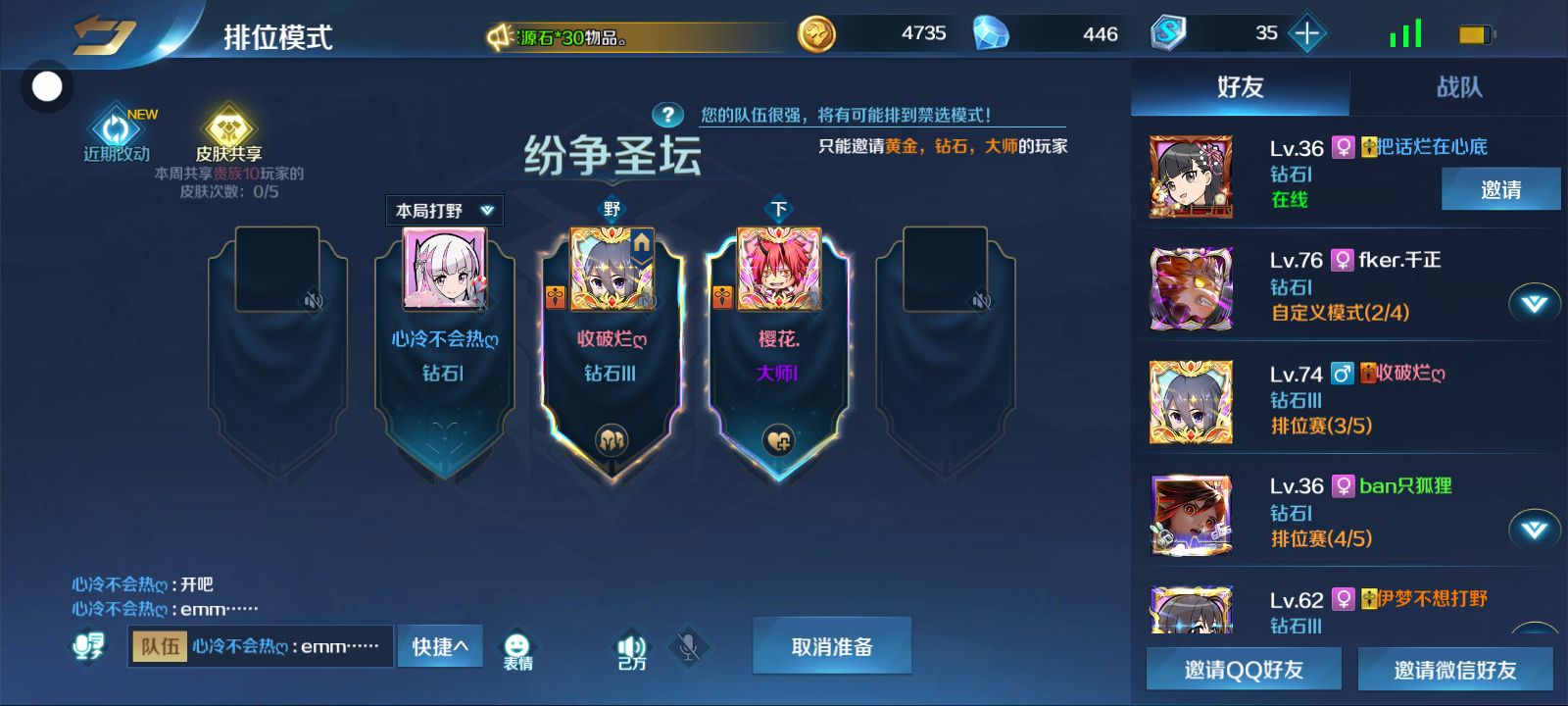Open the 表情 emoji icon
Screen dimensions: 1568x706
[517, 651]
